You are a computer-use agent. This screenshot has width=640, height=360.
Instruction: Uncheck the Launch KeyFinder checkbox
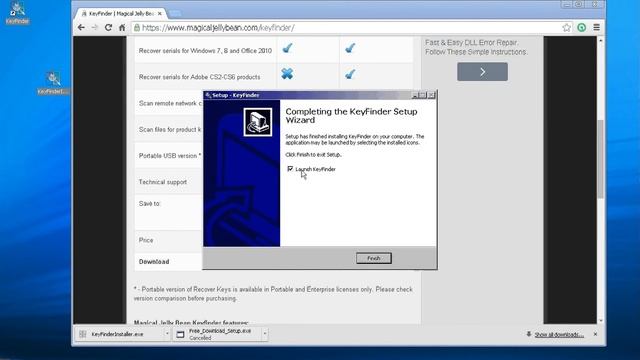[x=290, y=169]
